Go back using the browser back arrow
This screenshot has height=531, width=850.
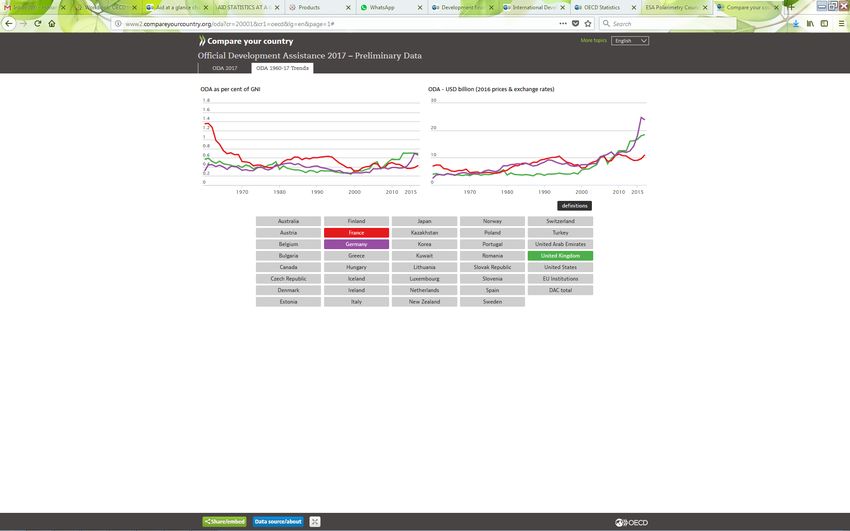tap(9, 23)
